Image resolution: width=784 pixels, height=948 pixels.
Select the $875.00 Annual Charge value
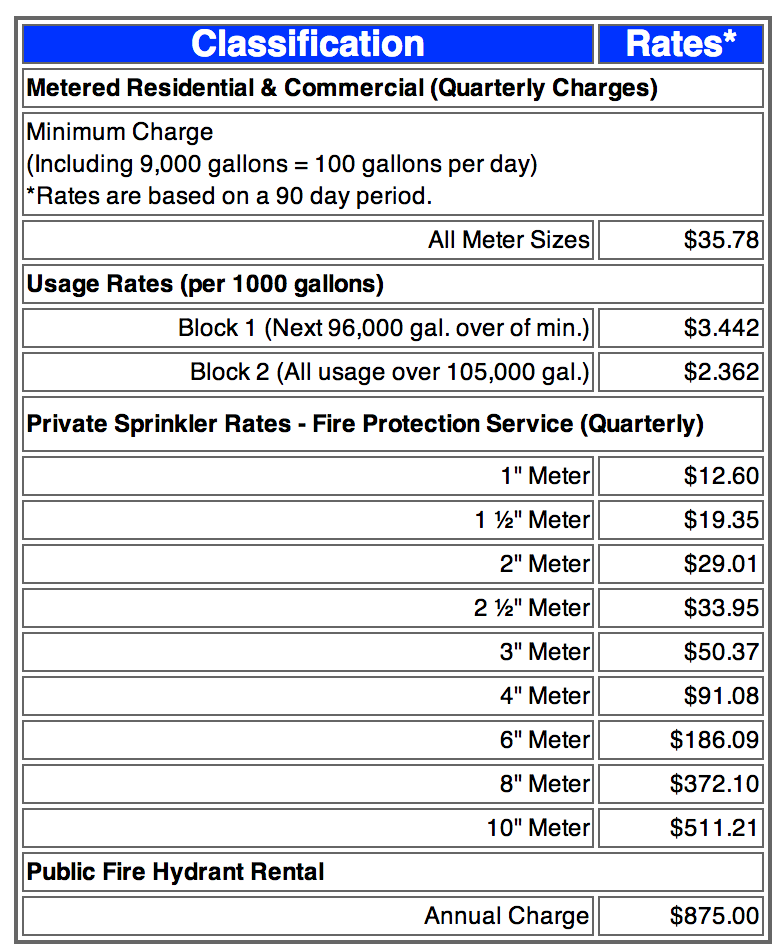tap(715, 916)
